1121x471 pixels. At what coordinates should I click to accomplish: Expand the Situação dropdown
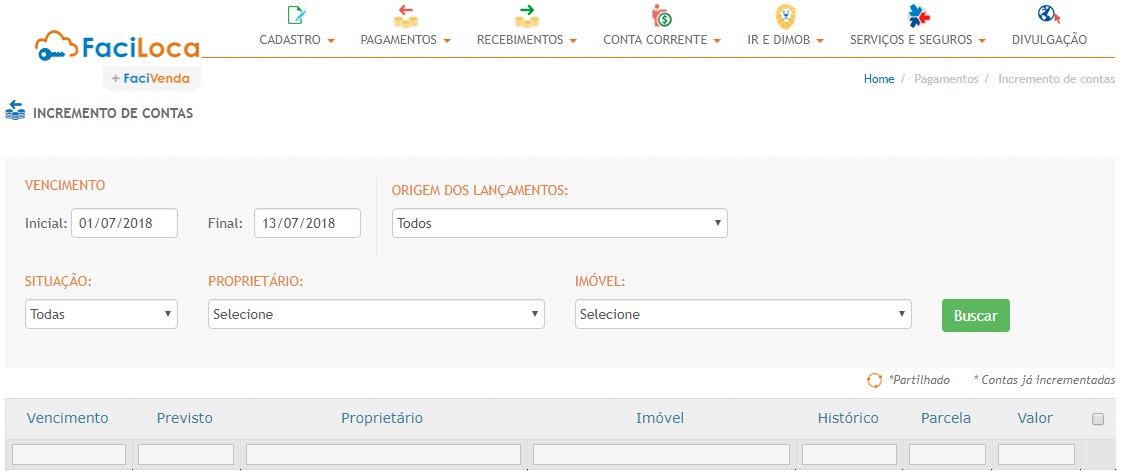(x=101, y=314)
